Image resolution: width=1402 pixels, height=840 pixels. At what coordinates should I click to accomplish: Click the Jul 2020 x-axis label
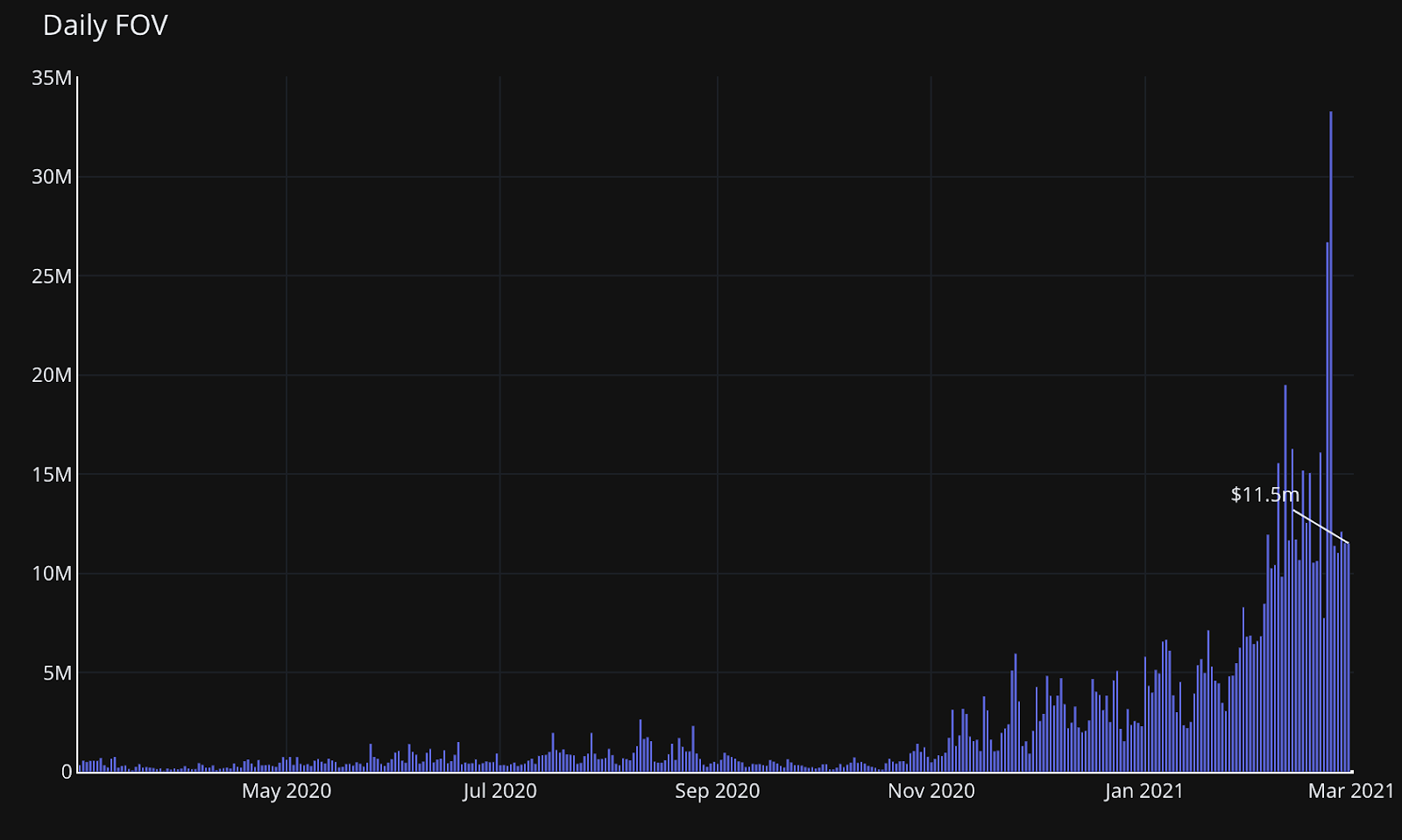coord(499,791)
